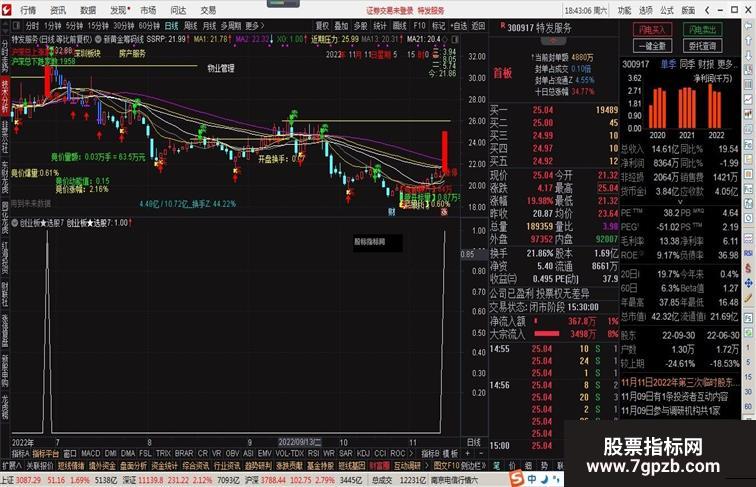
Task: Open the 行情 menu
Action: click(28, 10)
